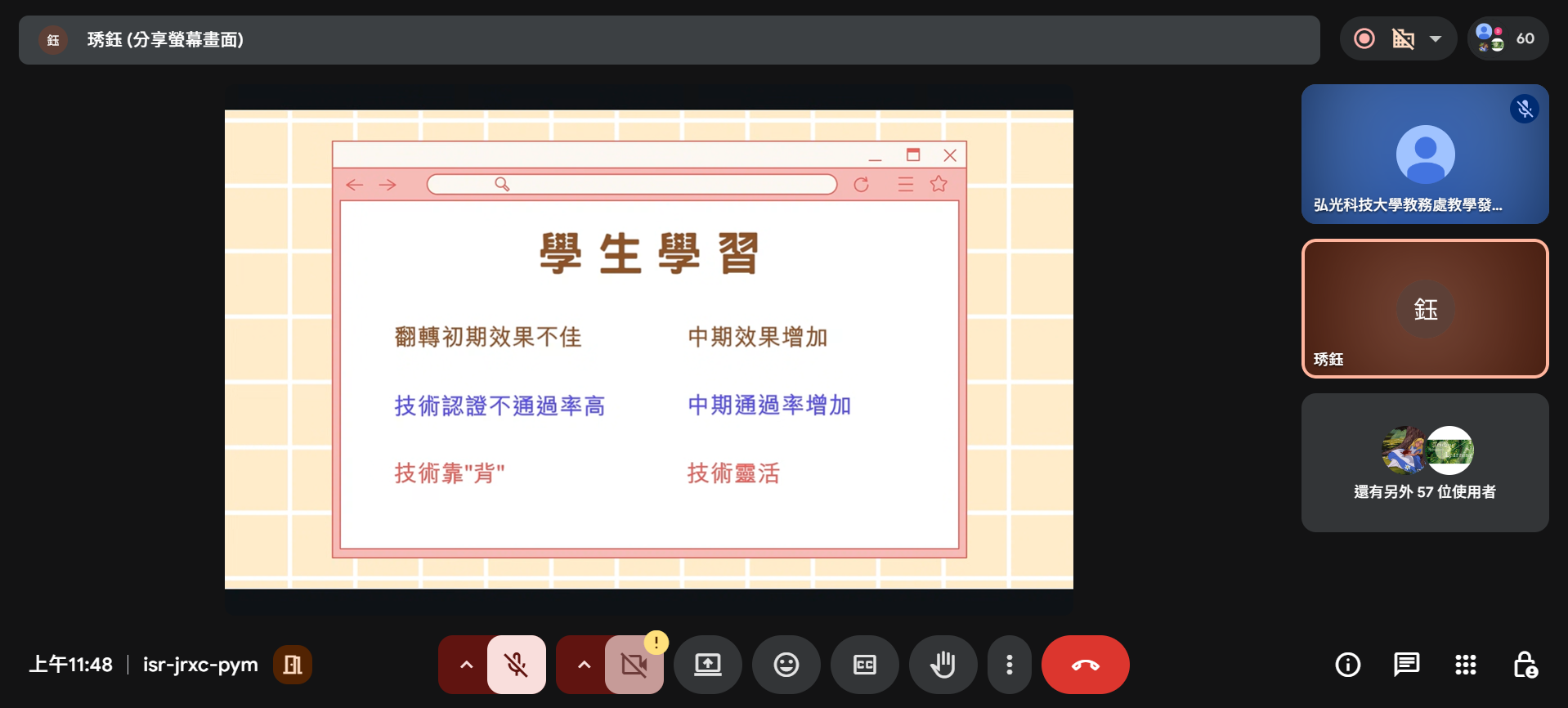Show the 60 participants list
The width and height of the screenshot is (1568, 708).
pos(1508,38)
